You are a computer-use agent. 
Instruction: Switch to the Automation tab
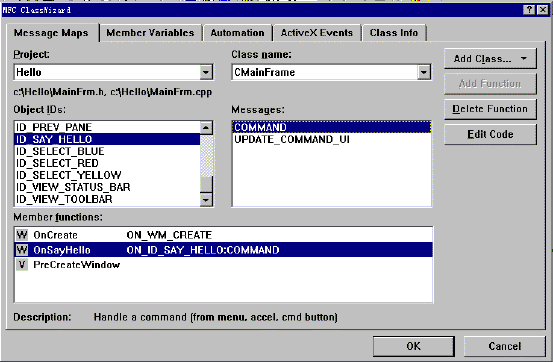coord(237,33)
